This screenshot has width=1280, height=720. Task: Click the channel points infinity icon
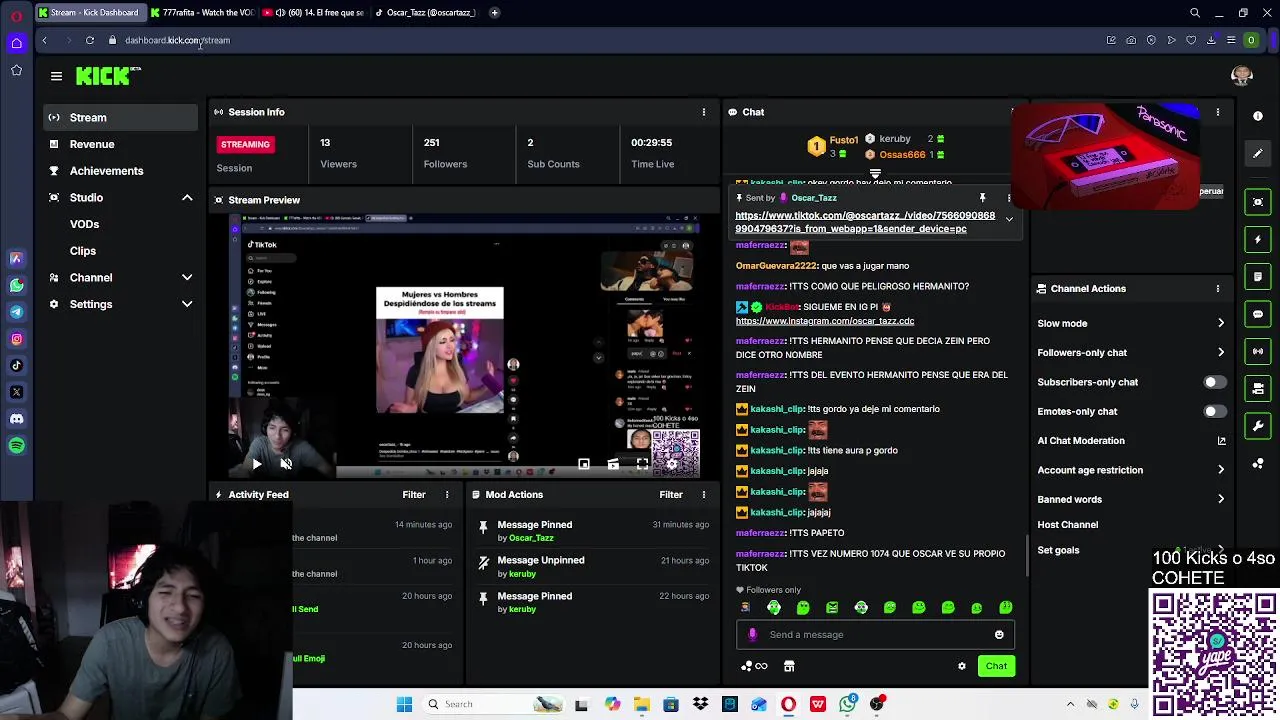(x=755, y=666)
